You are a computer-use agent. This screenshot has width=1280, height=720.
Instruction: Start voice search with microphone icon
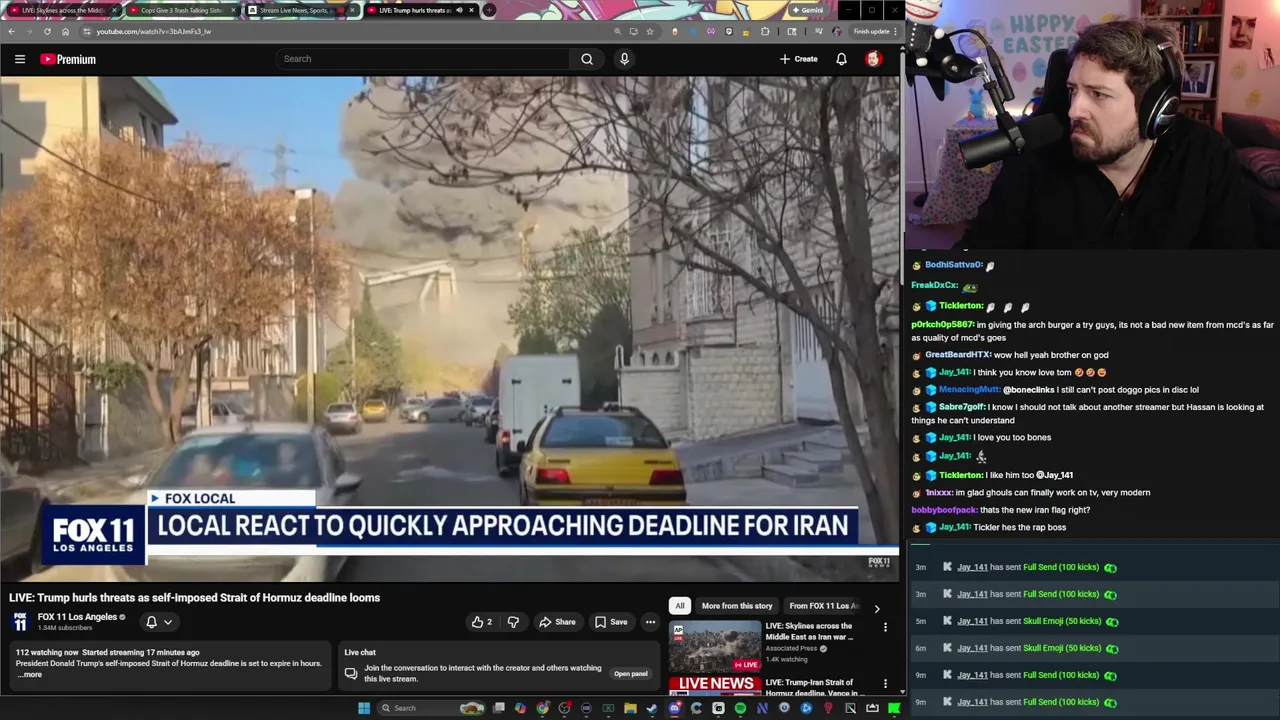click(x=624, y=59)
